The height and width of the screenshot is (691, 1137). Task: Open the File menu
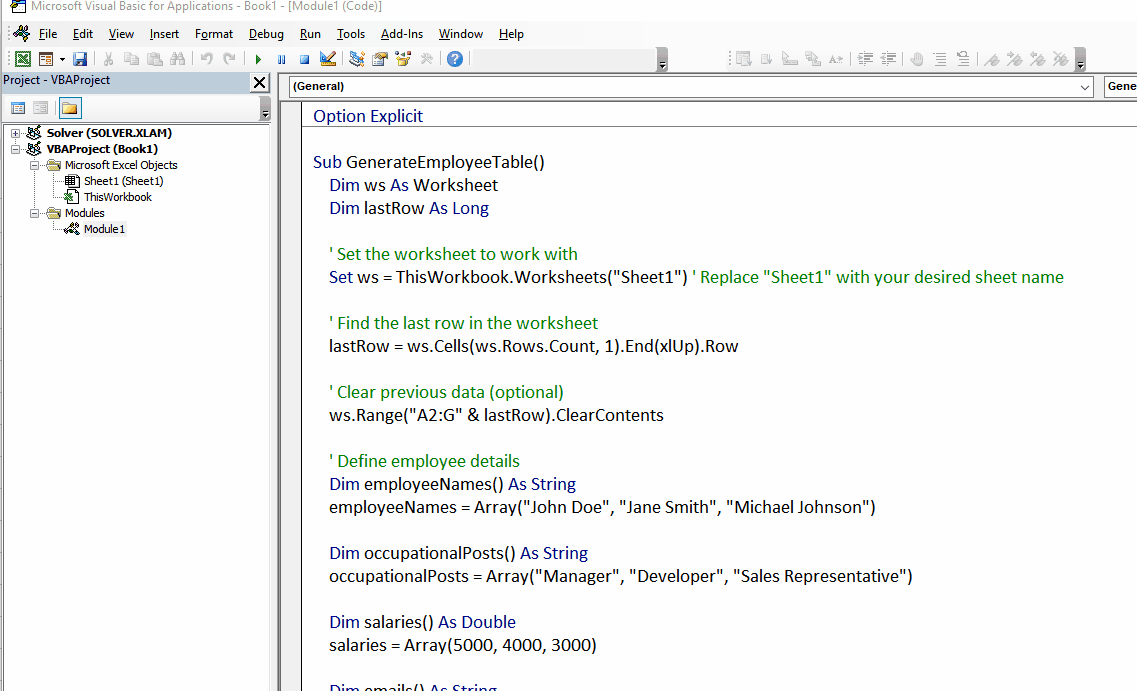click(x=48, y=34)
